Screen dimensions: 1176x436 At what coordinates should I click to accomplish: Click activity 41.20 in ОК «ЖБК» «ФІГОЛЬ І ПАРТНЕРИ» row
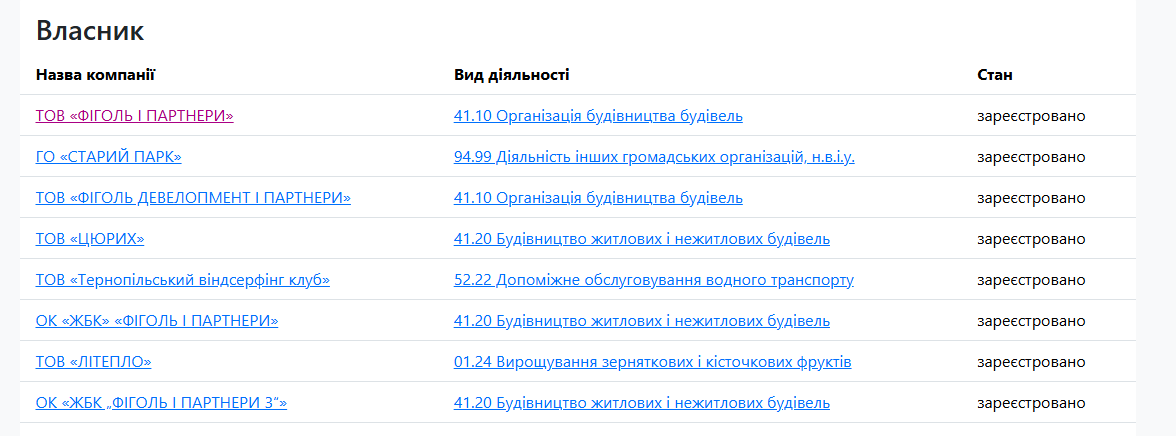(641, 321)
